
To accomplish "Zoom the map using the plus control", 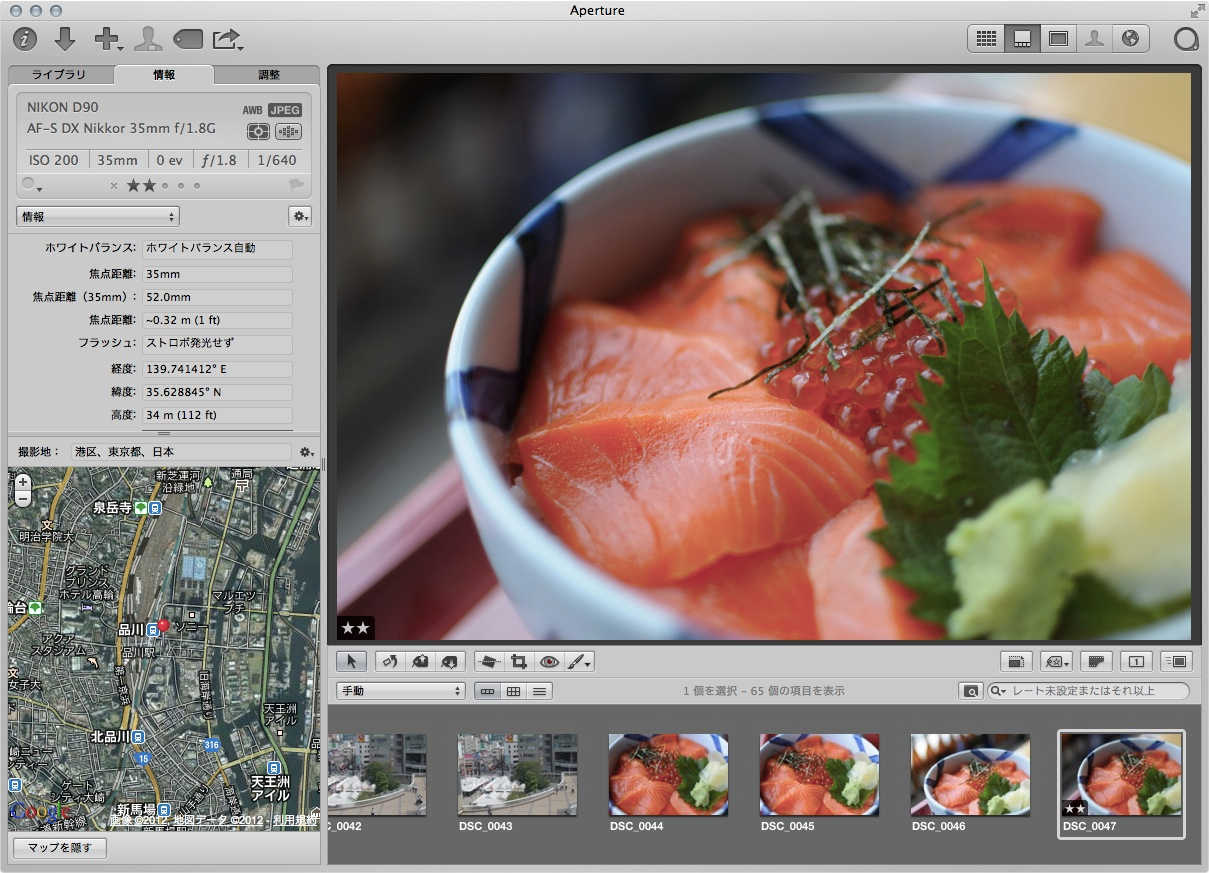I will [x=22, y=482].
